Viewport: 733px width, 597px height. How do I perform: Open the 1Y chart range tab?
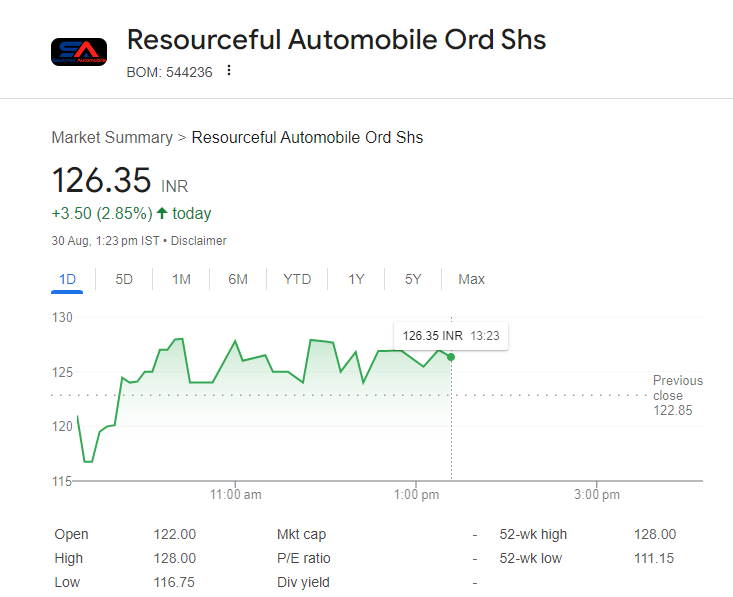pyautogui.click(x=356, y=279)
